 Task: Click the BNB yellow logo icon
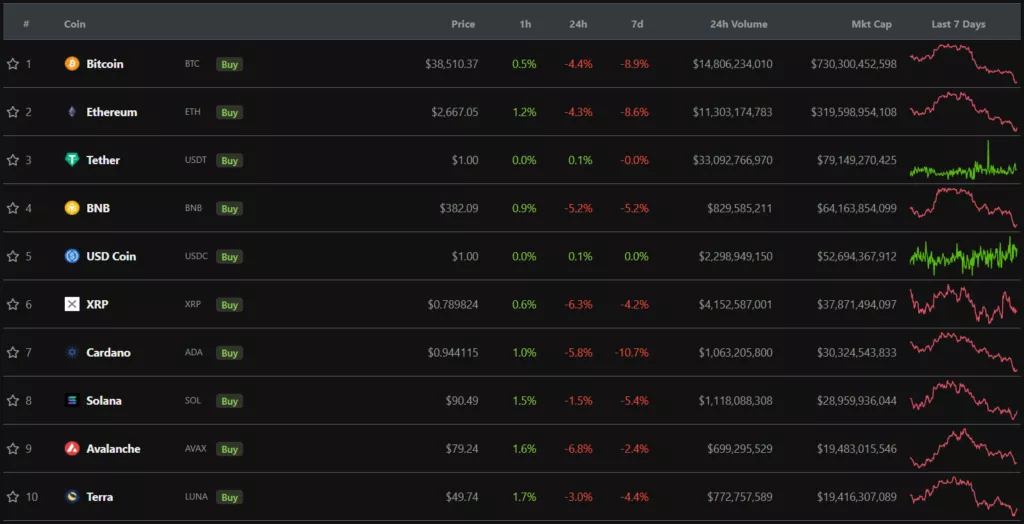pos(72,208)
